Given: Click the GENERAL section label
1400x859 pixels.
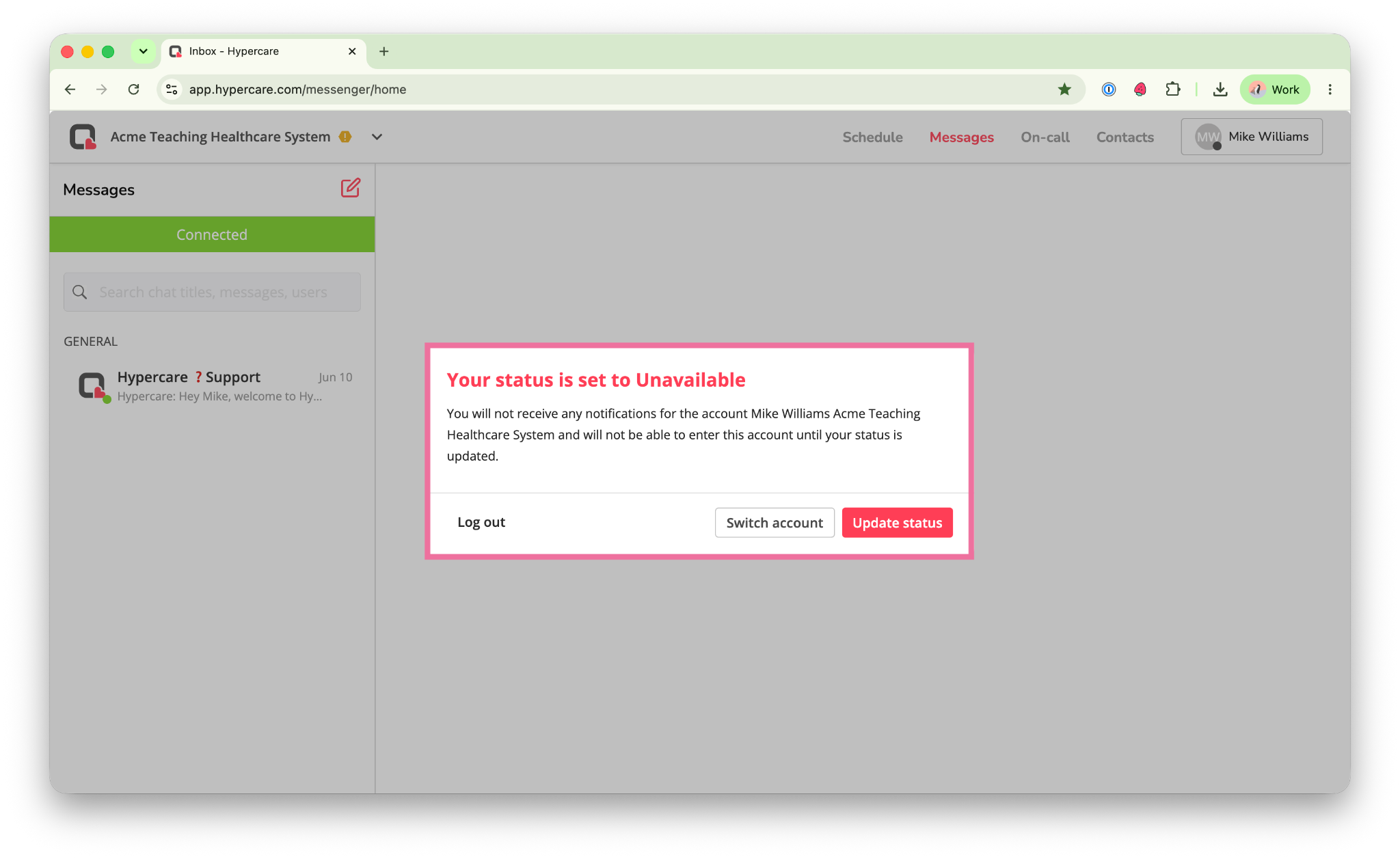Looking at the screenshot, I should pyautogui.click(x=90, y=342).
